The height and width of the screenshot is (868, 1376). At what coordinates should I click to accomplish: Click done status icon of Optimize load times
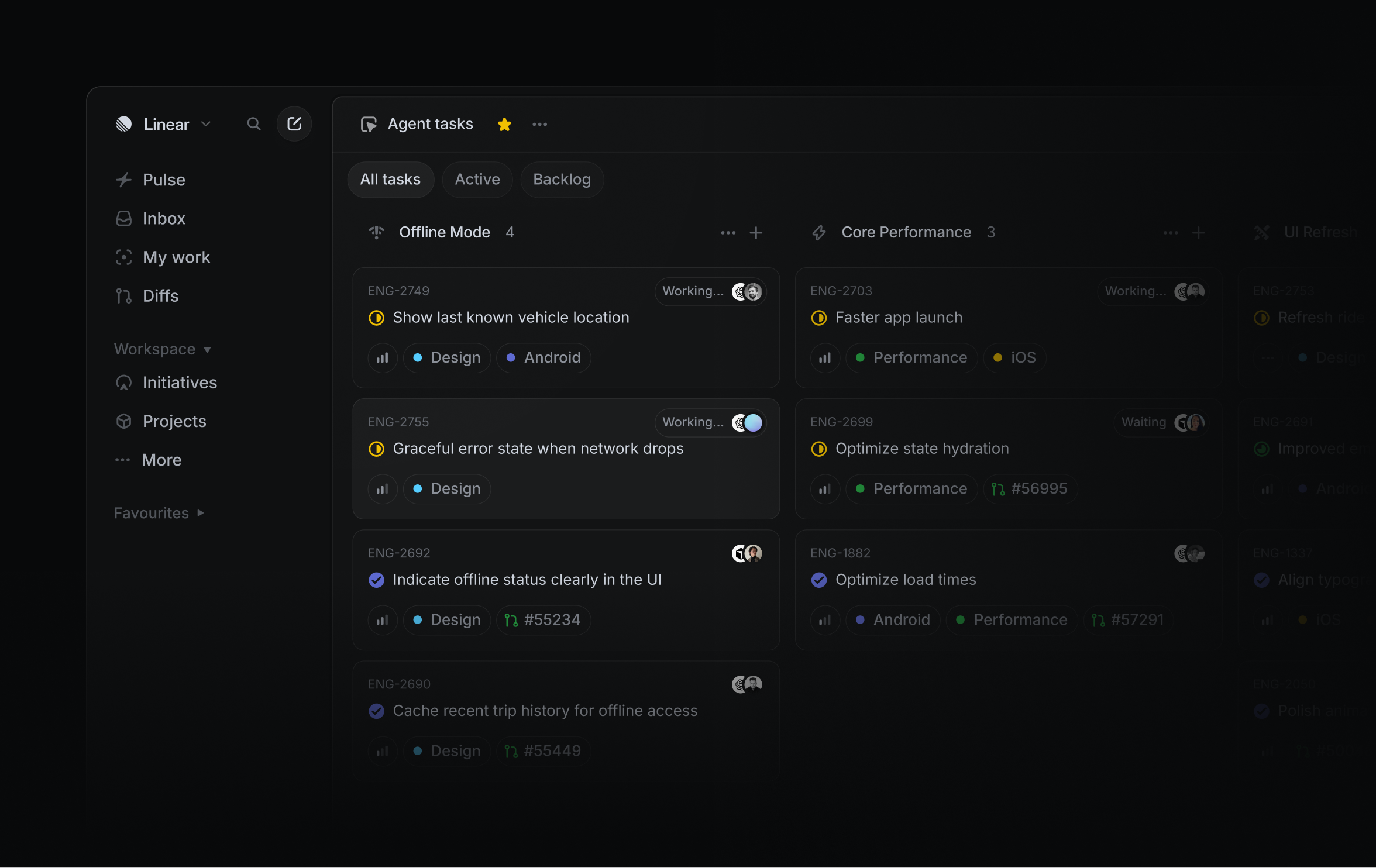(x=819, y=580)
